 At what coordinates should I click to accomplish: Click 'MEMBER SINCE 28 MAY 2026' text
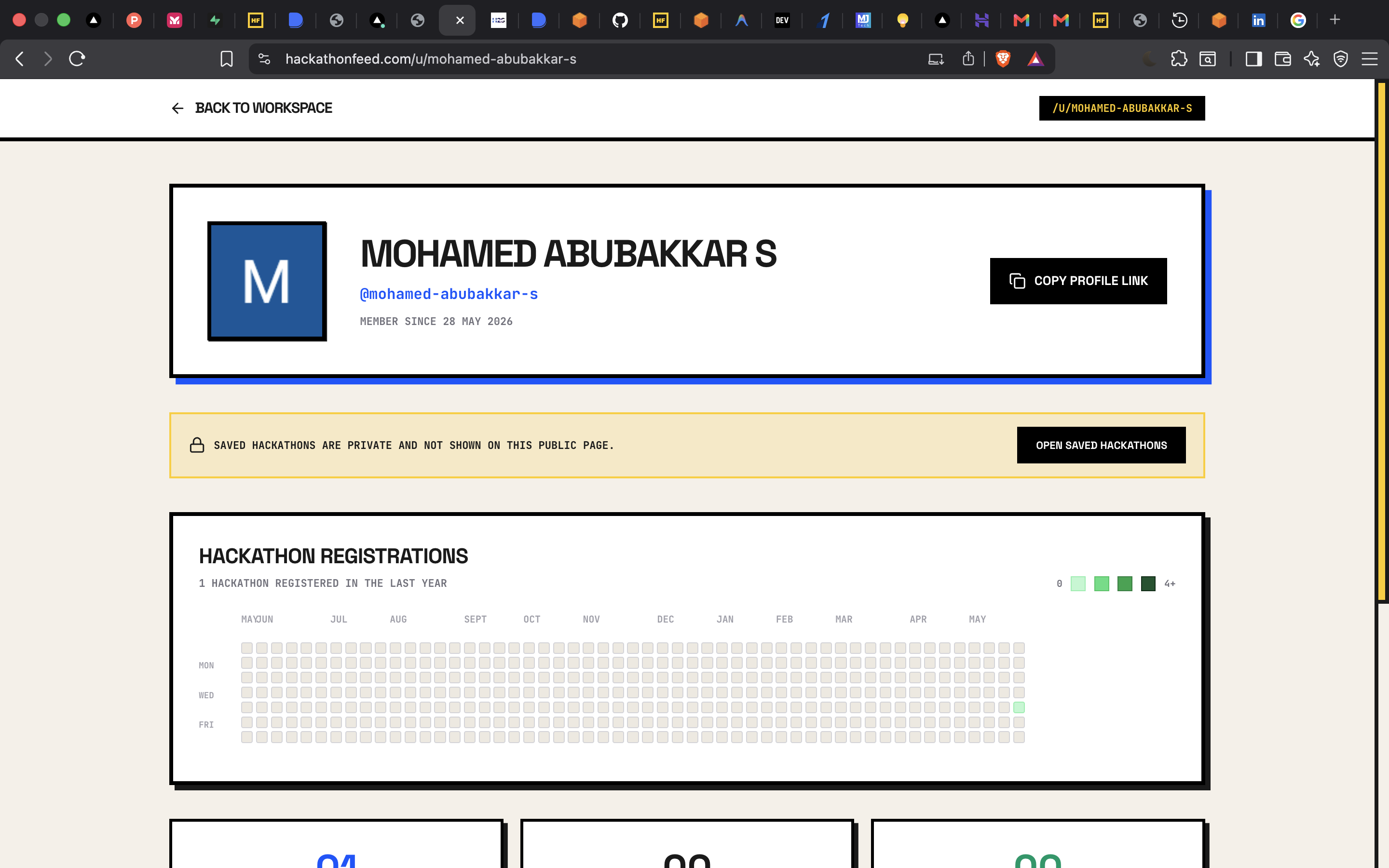pos(436,322)
